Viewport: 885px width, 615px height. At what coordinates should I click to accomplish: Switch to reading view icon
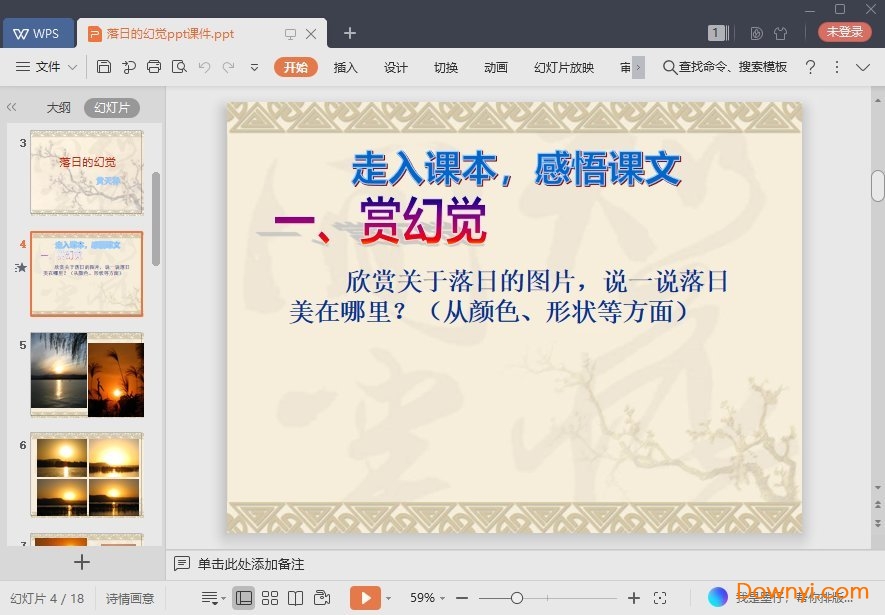point(295,598)
